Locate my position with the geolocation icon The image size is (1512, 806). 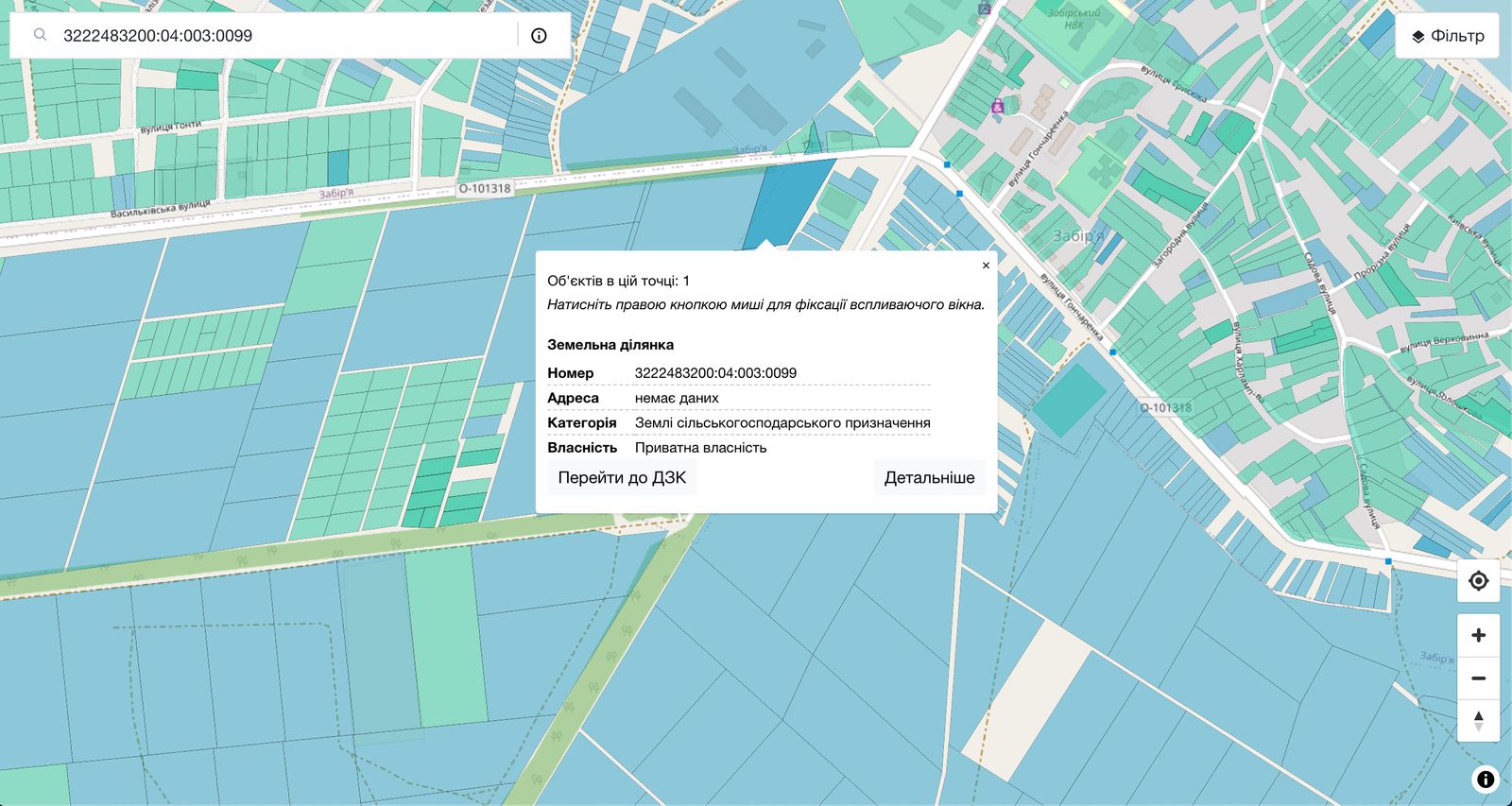click(1478, 580)
